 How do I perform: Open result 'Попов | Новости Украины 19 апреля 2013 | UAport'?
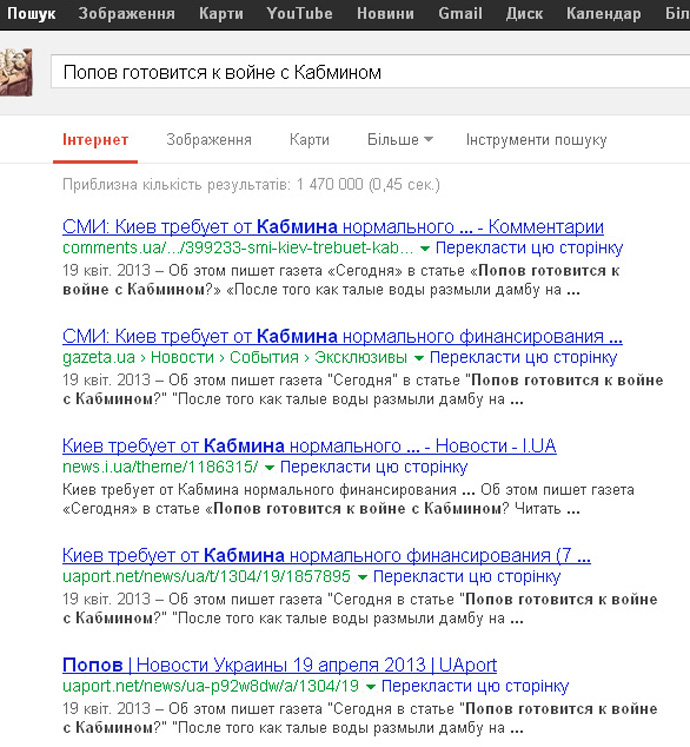click(x=280, y=665)
